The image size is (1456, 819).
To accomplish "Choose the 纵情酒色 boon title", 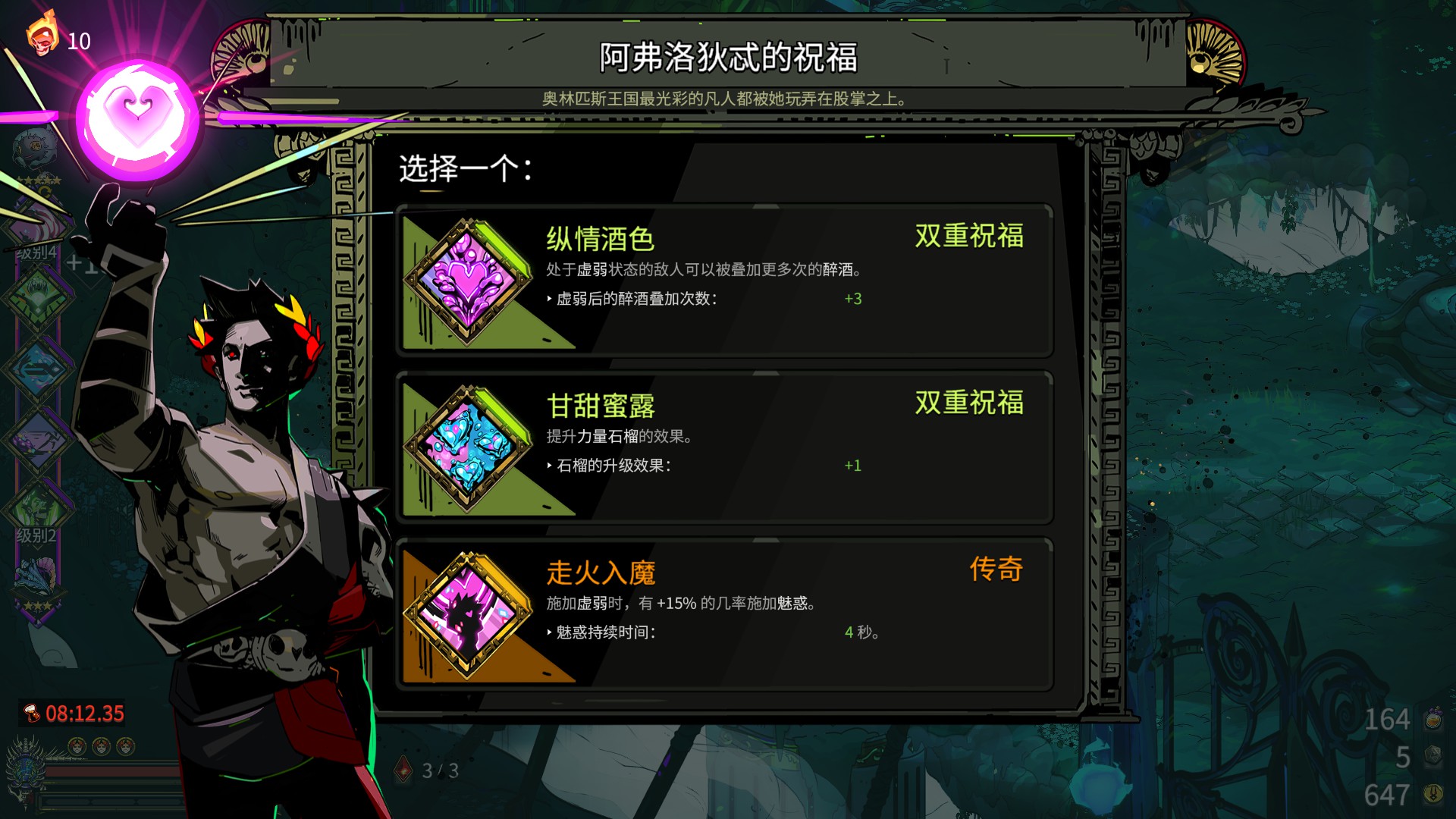I will [600, 240].
